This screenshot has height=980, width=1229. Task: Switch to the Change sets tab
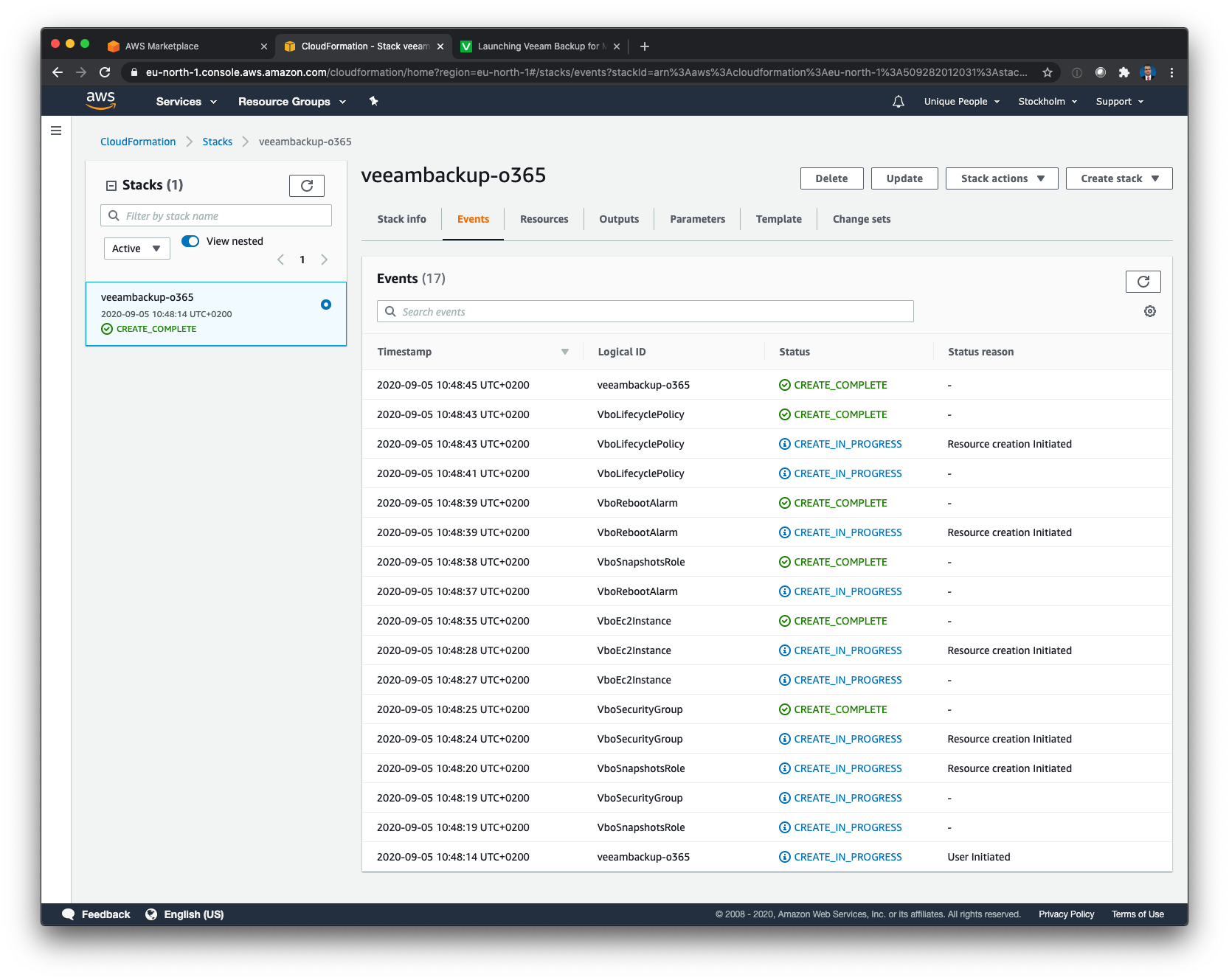[861, 219]
